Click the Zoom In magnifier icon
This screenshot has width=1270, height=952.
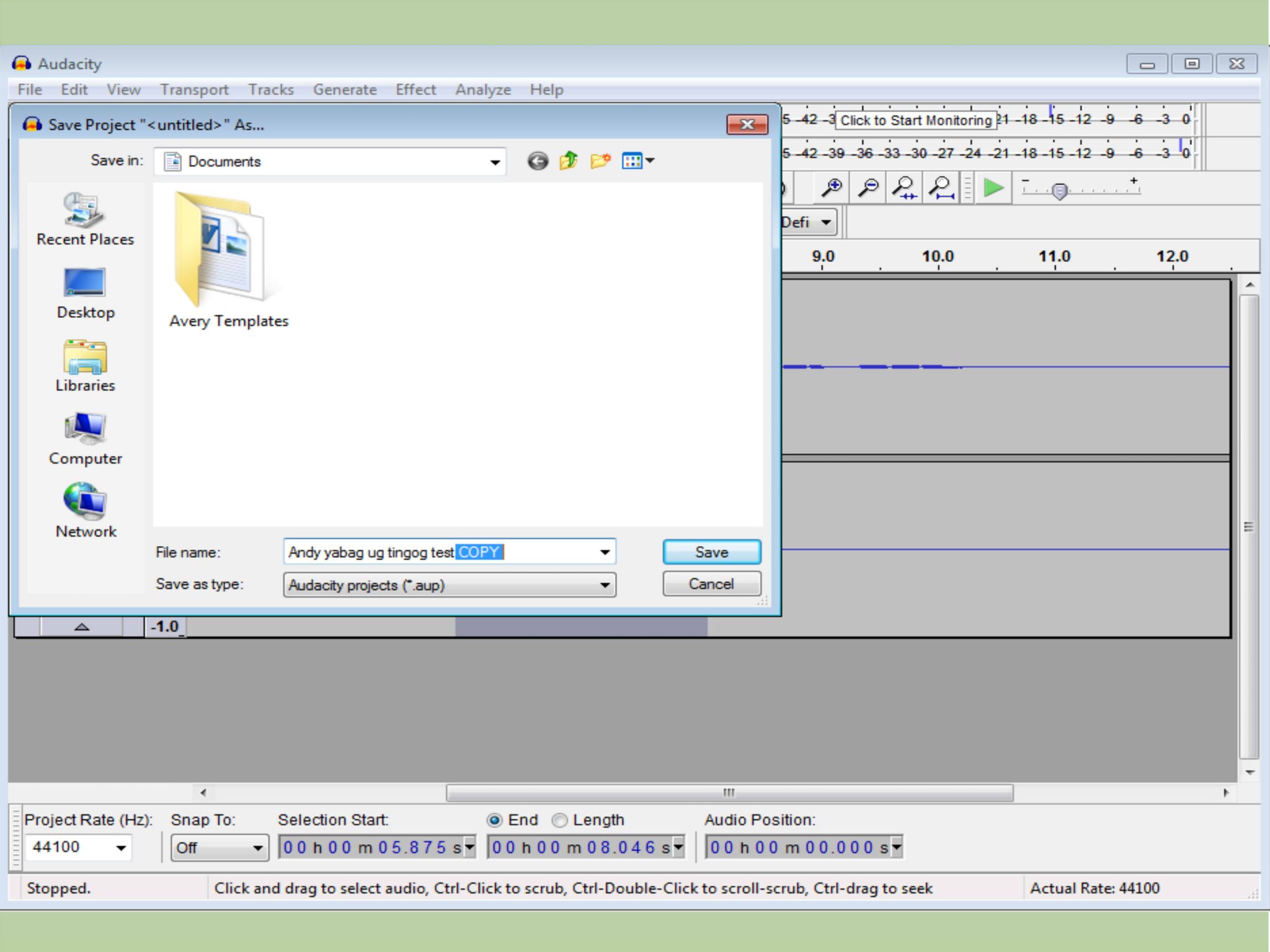pyautogui.click(x=831, y=187)
